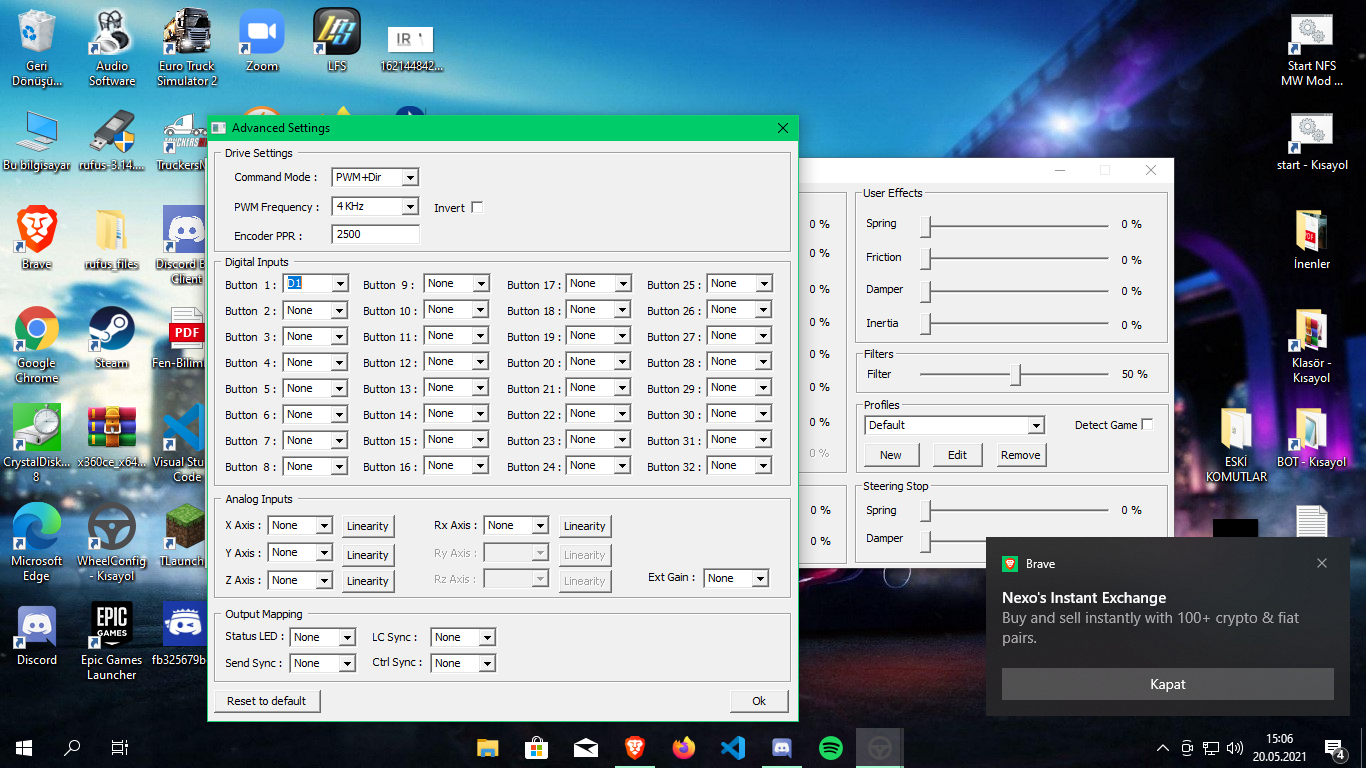Viewport: 1366px width, 768px height.
Task: Click the Remove profile button
Action: click(1020, 455)
